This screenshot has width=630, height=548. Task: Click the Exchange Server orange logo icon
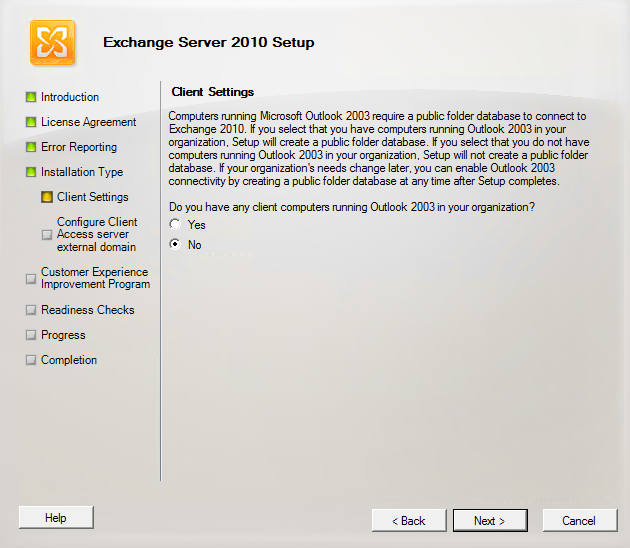pos(52,43)
